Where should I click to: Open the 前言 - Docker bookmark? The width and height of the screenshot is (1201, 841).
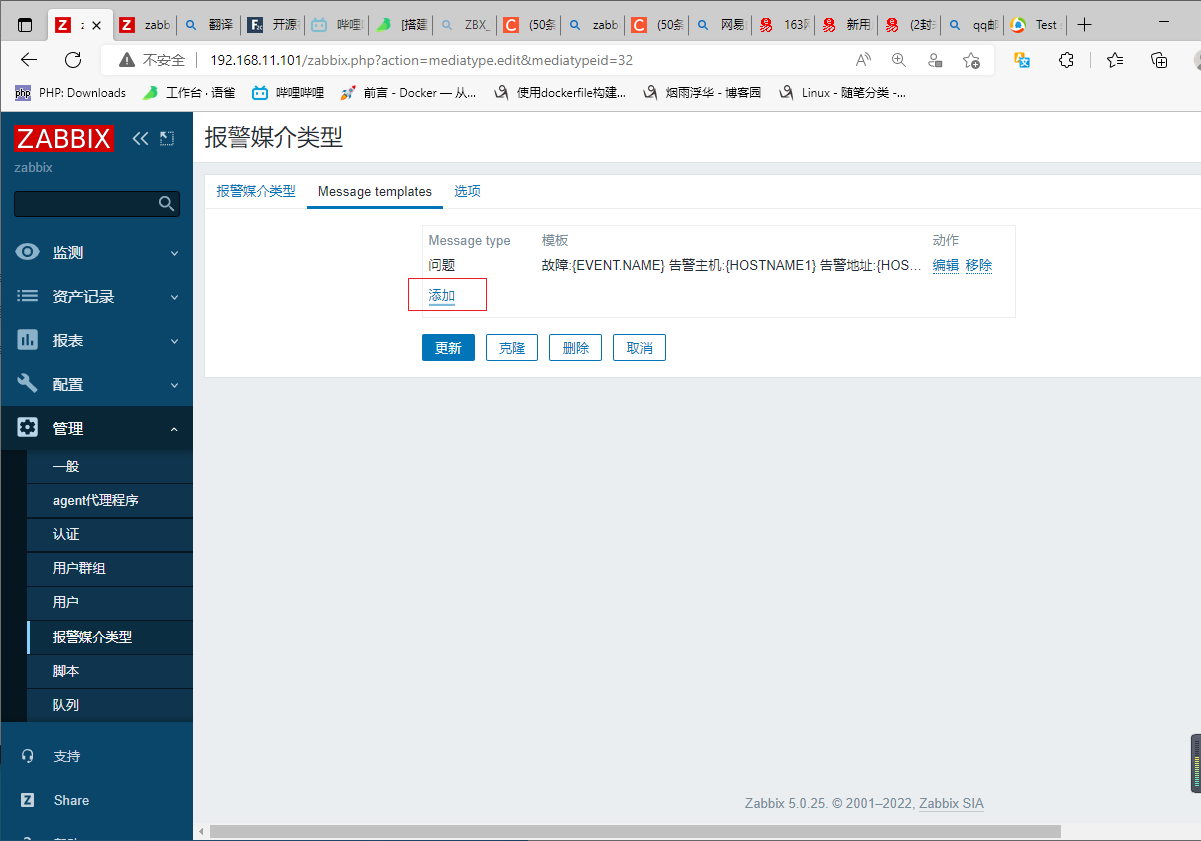tap(408, 92)
